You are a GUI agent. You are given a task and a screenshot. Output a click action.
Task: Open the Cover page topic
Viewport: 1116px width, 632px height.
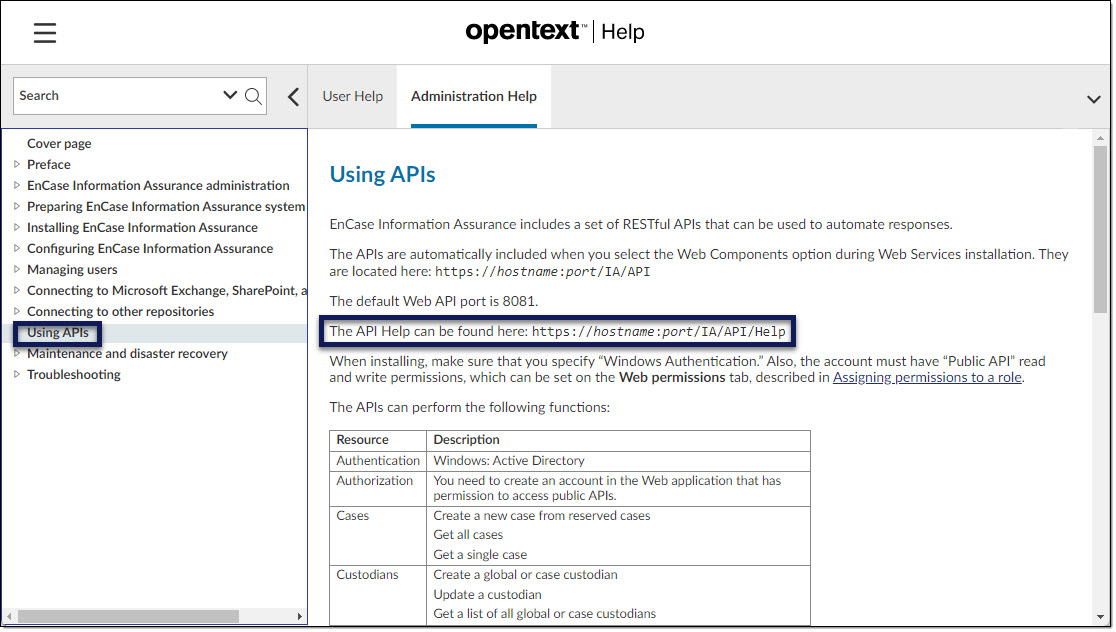[59, 144]
